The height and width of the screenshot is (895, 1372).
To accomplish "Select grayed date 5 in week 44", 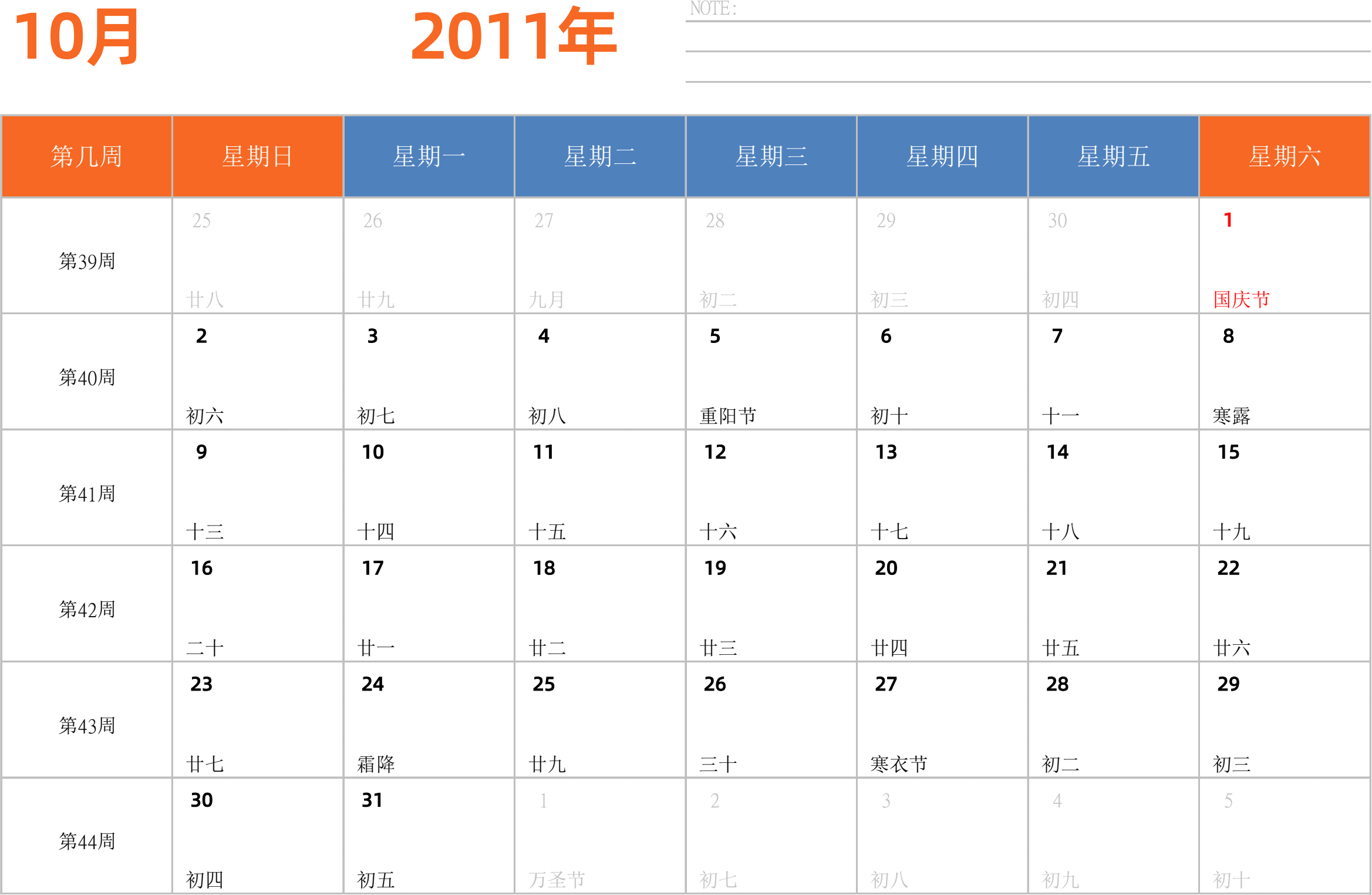I will point(1228,800).
